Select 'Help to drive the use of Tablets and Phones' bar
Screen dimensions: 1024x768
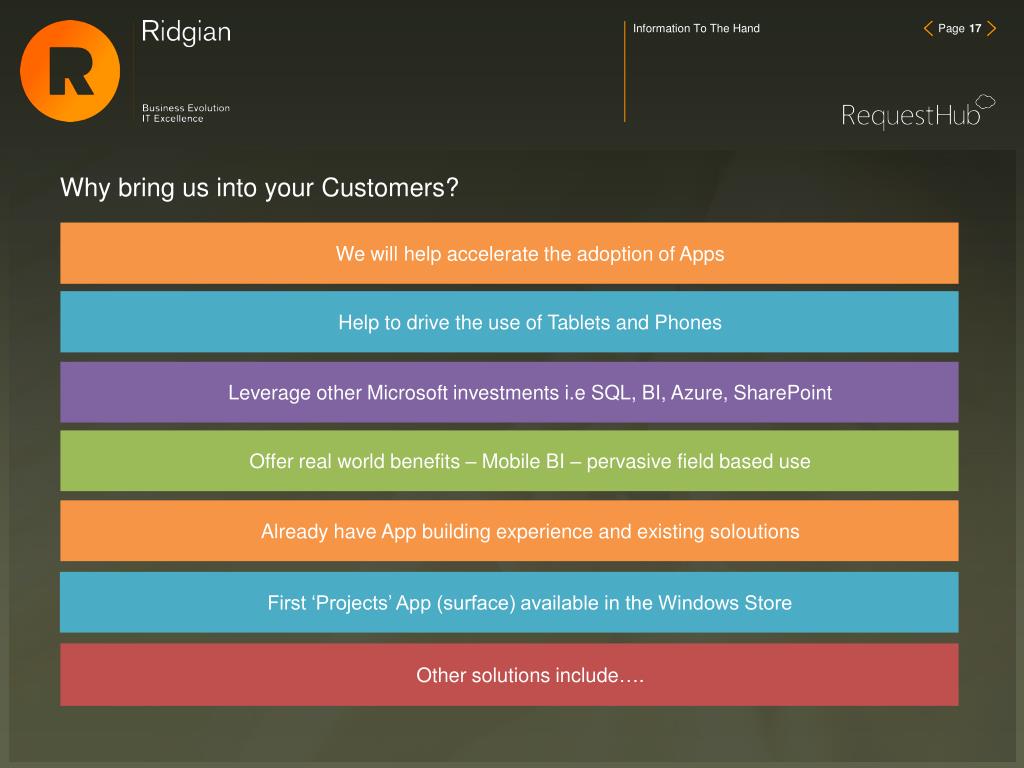click(x=509, y=322)
